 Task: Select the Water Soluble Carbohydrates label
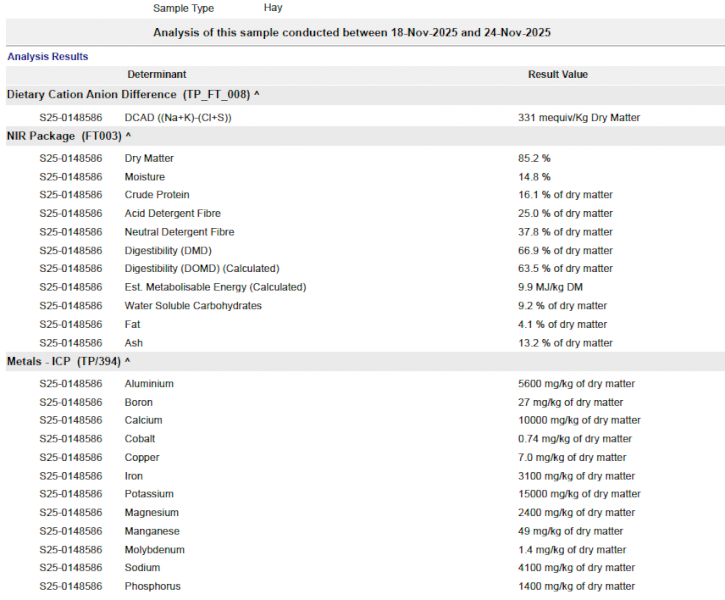(x=193, y=306)
